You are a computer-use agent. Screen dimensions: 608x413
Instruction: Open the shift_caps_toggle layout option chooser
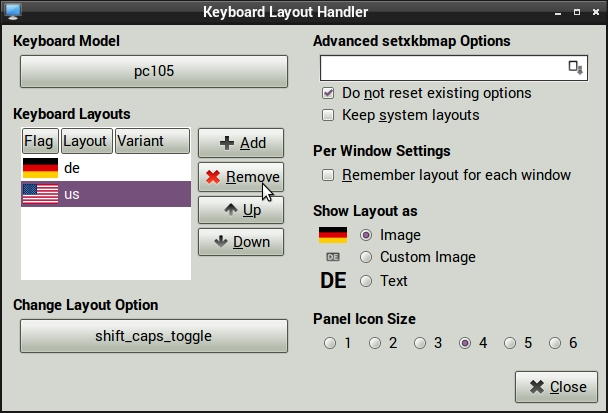154,336
